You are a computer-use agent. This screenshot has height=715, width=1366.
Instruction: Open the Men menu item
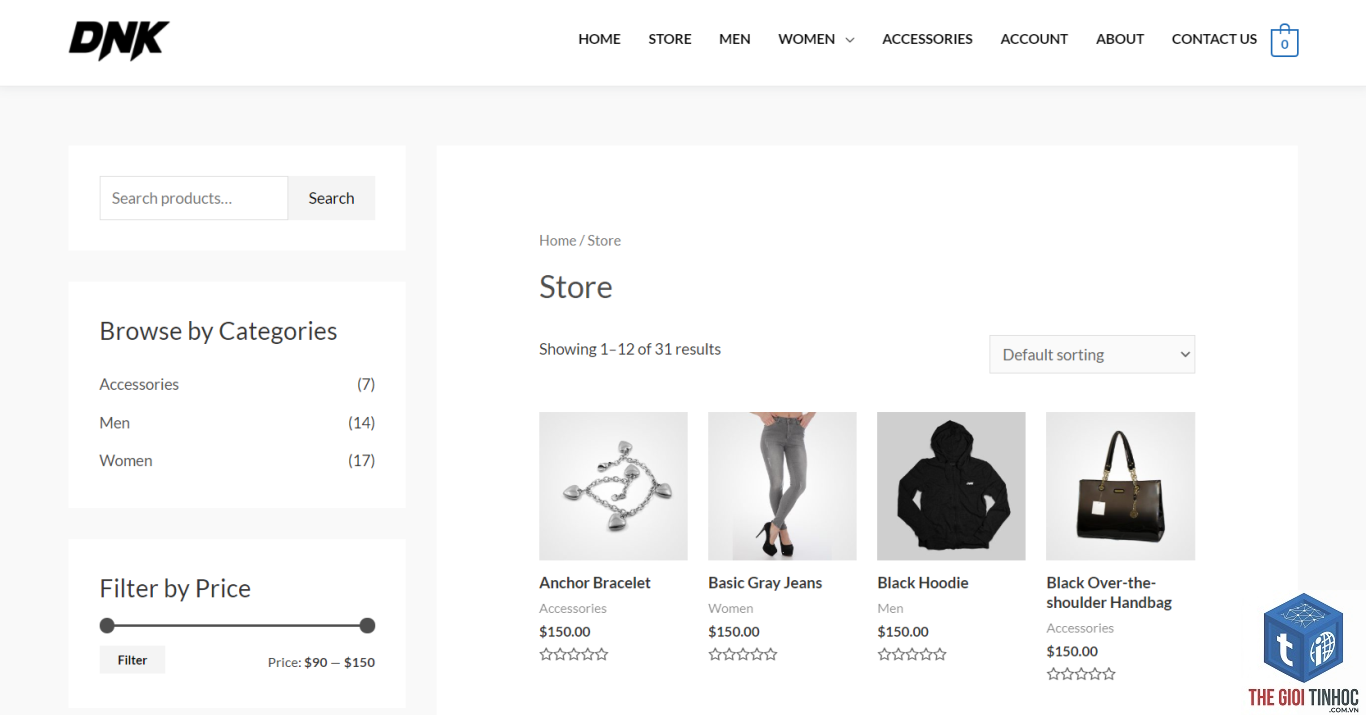(735, 39)
